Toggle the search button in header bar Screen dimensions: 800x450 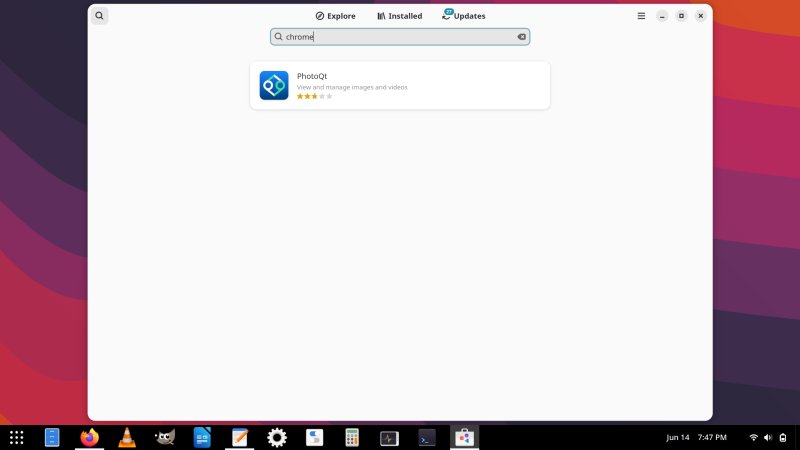(x=99, y=16)
